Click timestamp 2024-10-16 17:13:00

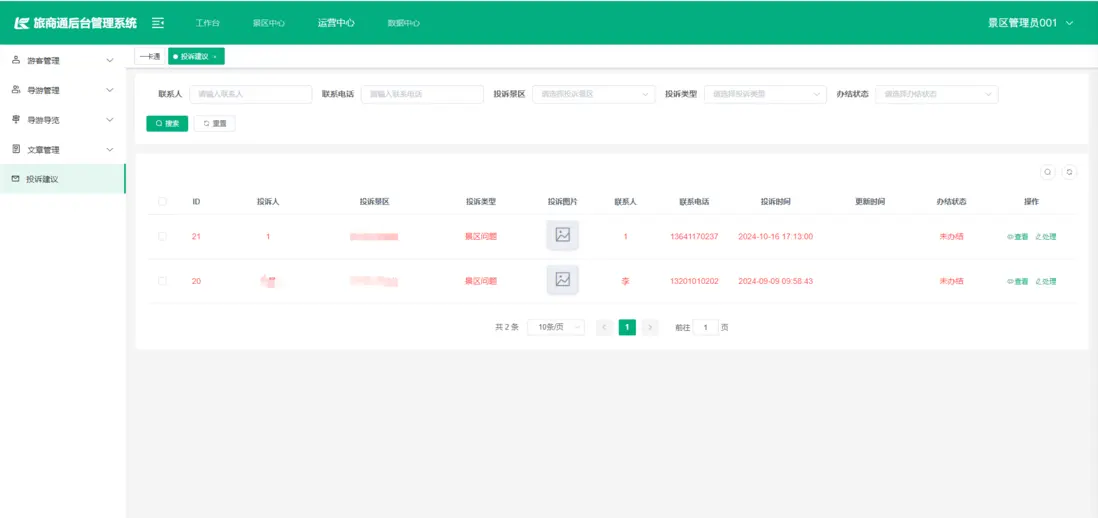tap(775, 237)
